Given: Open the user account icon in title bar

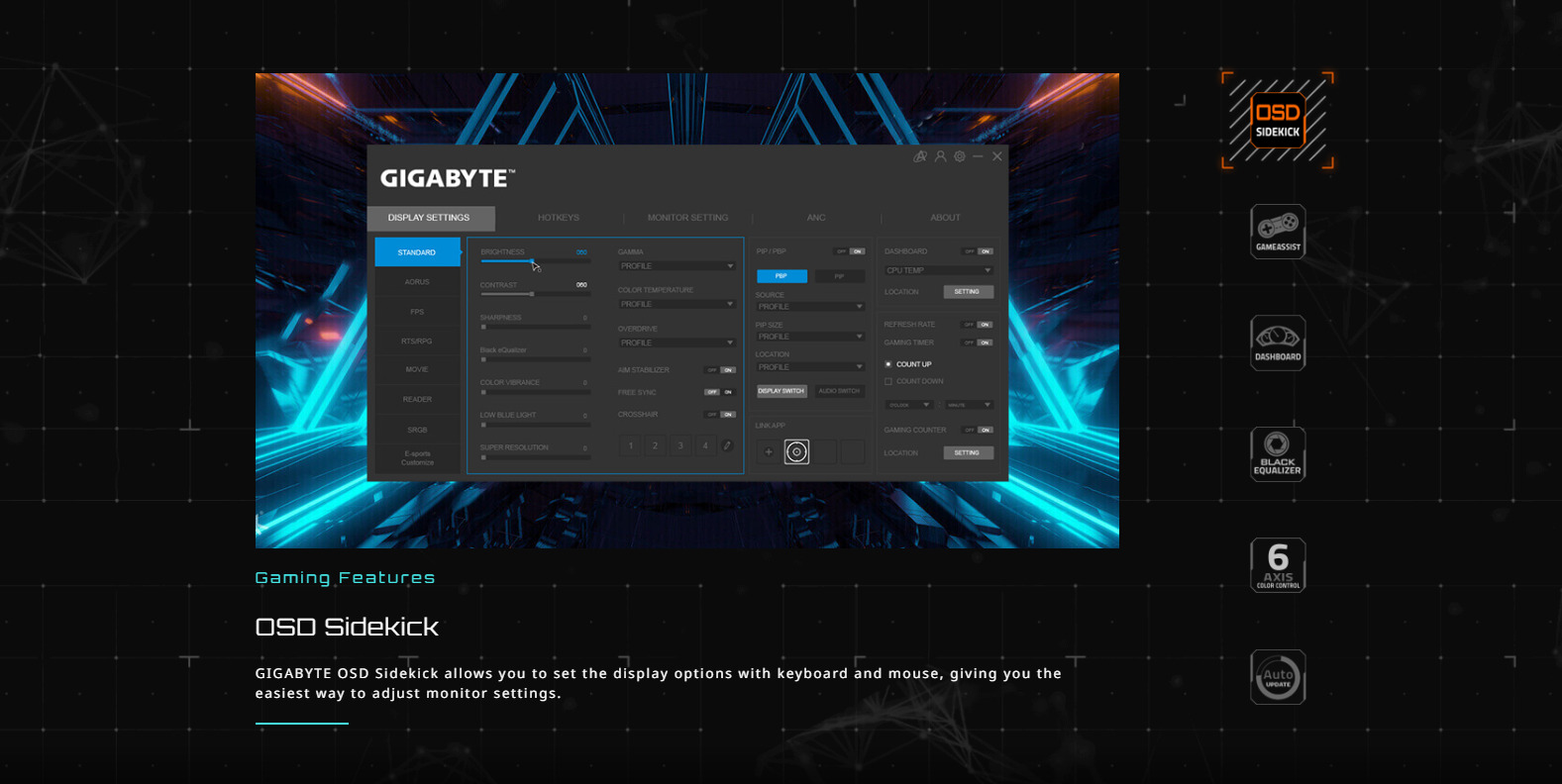Looking at the screenshot, I should pos(940,156).
